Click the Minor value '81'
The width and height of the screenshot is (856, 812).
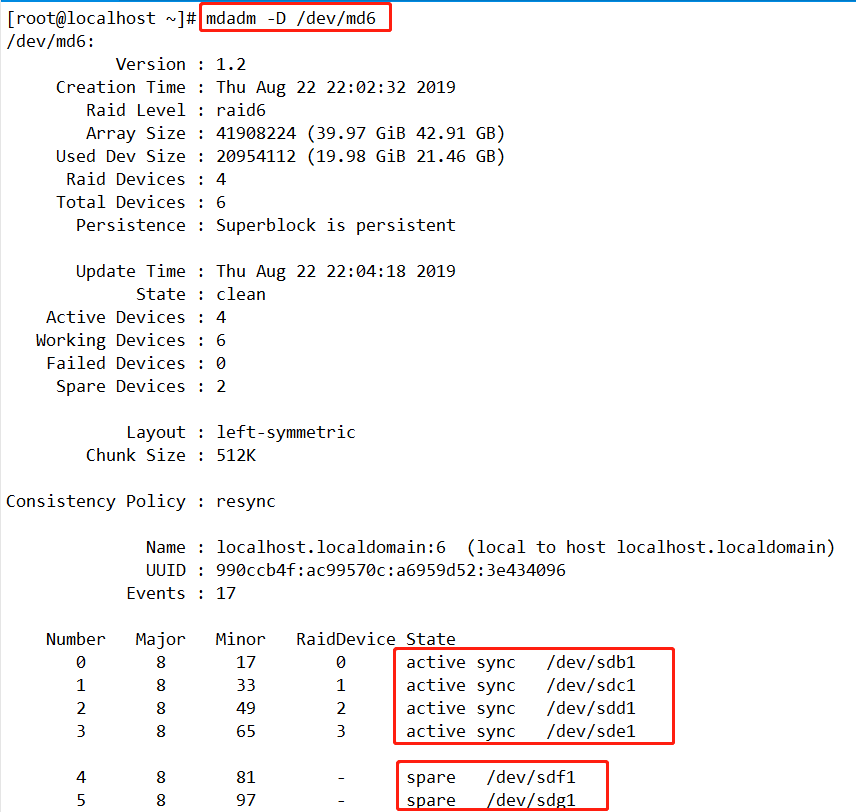[246, 777]
